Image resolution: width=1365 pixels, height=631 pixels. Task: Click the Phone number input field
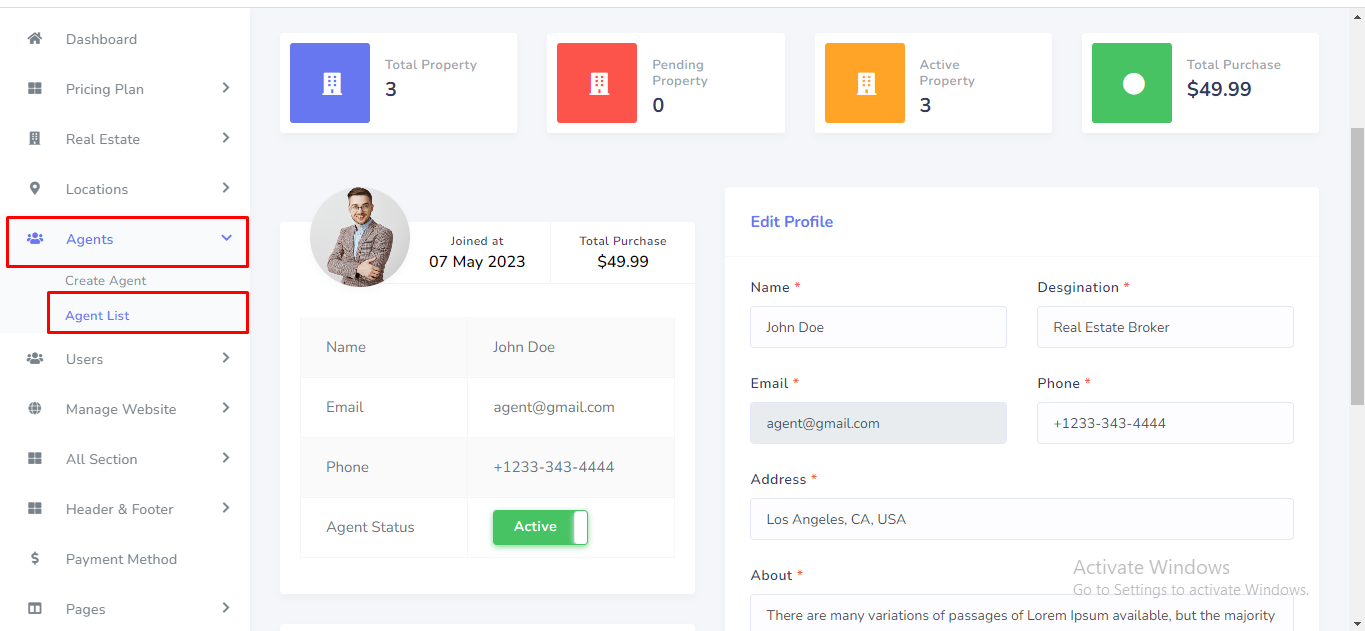click(1165, 423)
